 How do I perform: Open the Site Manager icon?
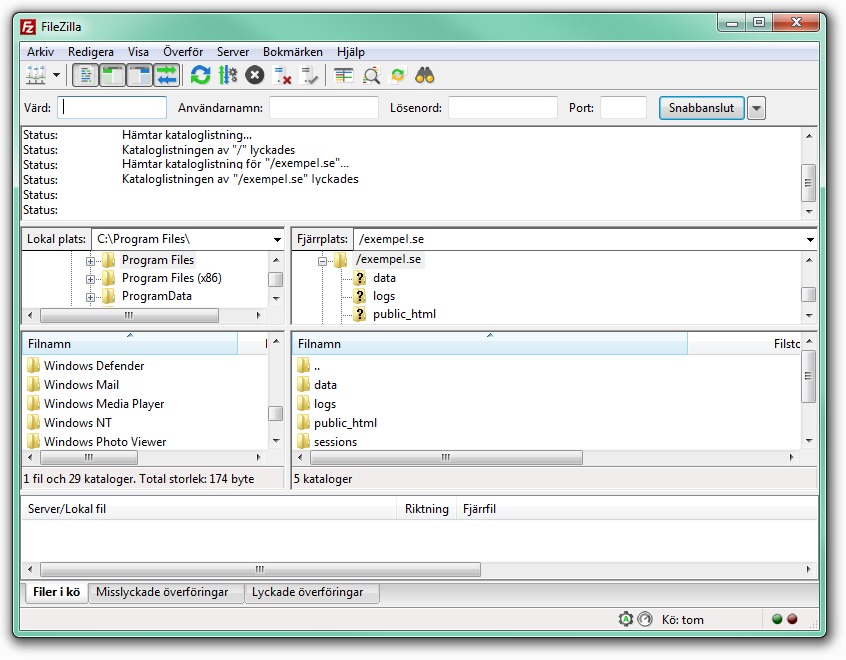pos(36,75)
